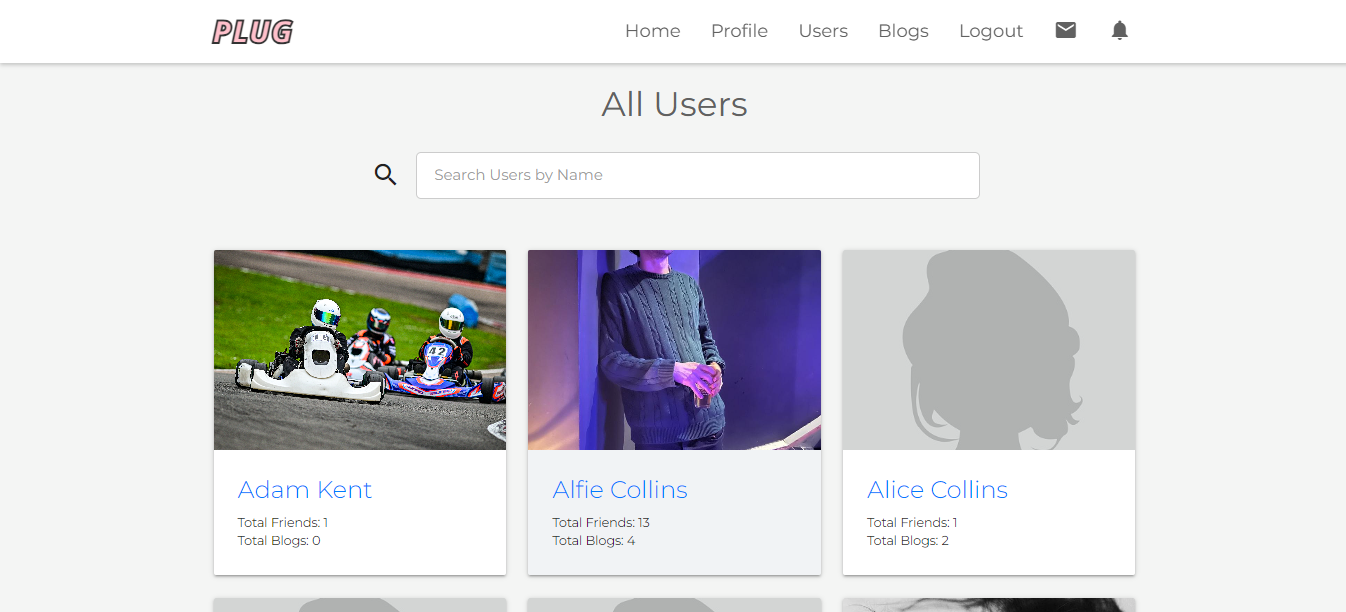
Task: Select the All Users page heading
Action: [x=674, y=104]
